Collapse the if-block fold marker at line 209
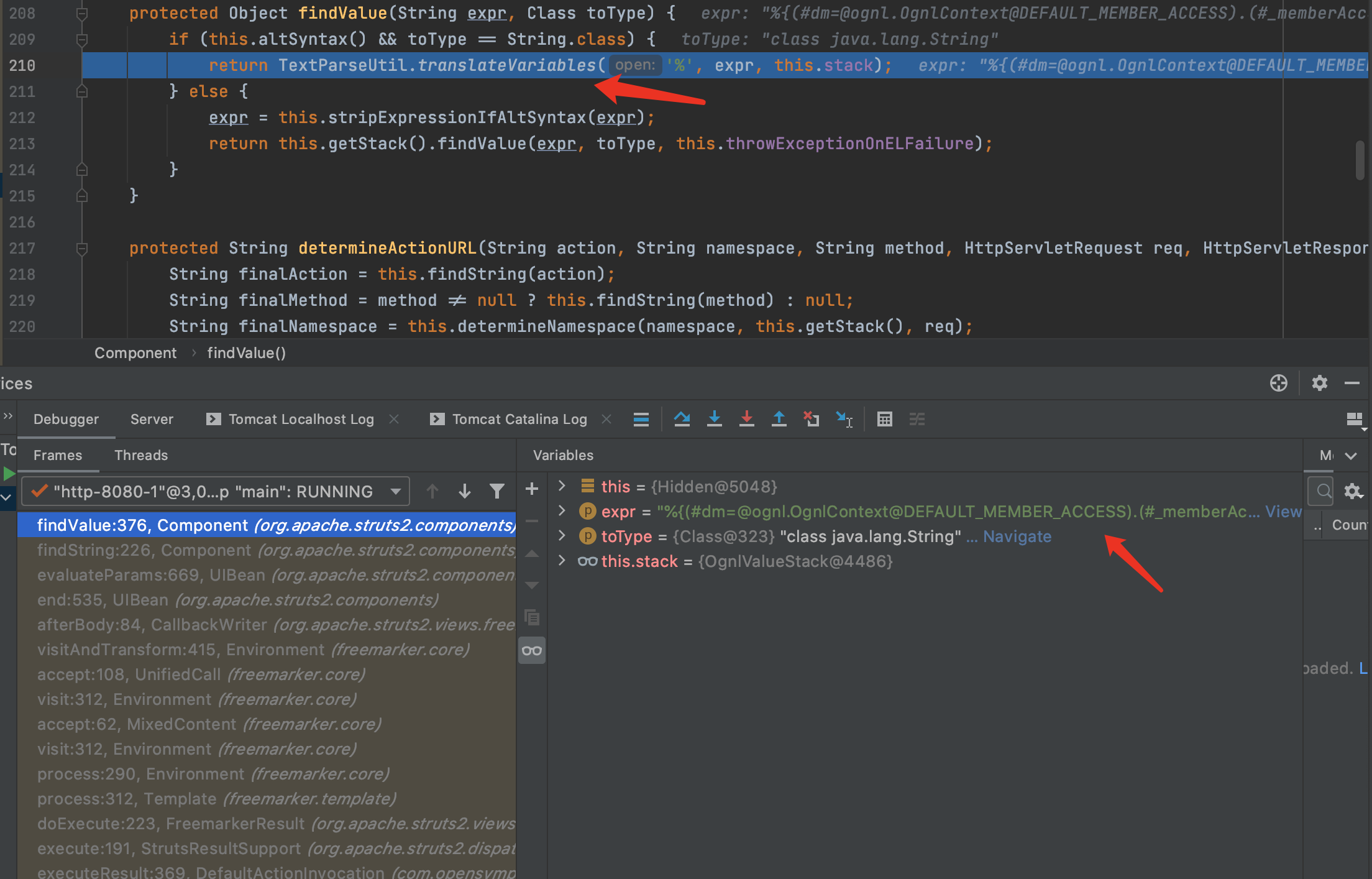This screenshot has width=1372, height=879. click(x=81, y=40)
